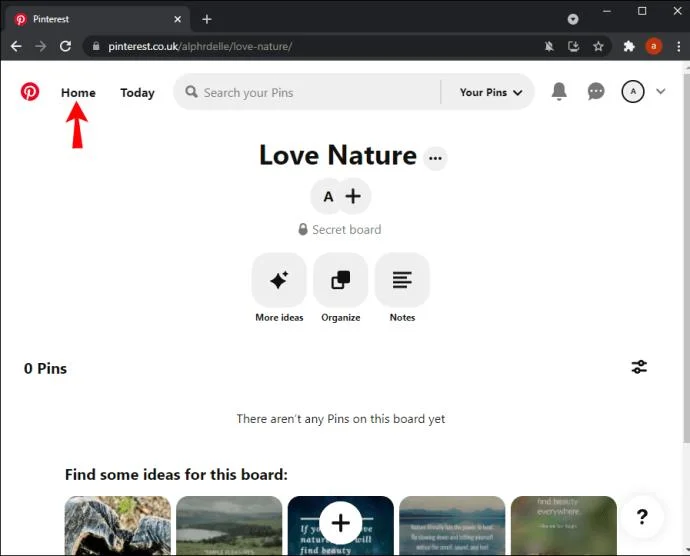Click the Love Nature board title

(338, 155)
